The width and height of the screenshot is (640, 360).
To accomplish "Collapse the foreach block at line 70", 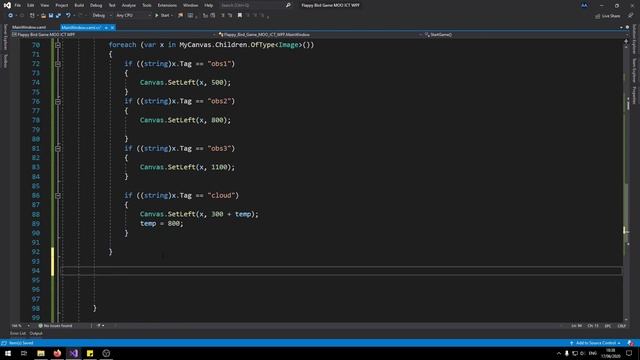I will 58,45.
